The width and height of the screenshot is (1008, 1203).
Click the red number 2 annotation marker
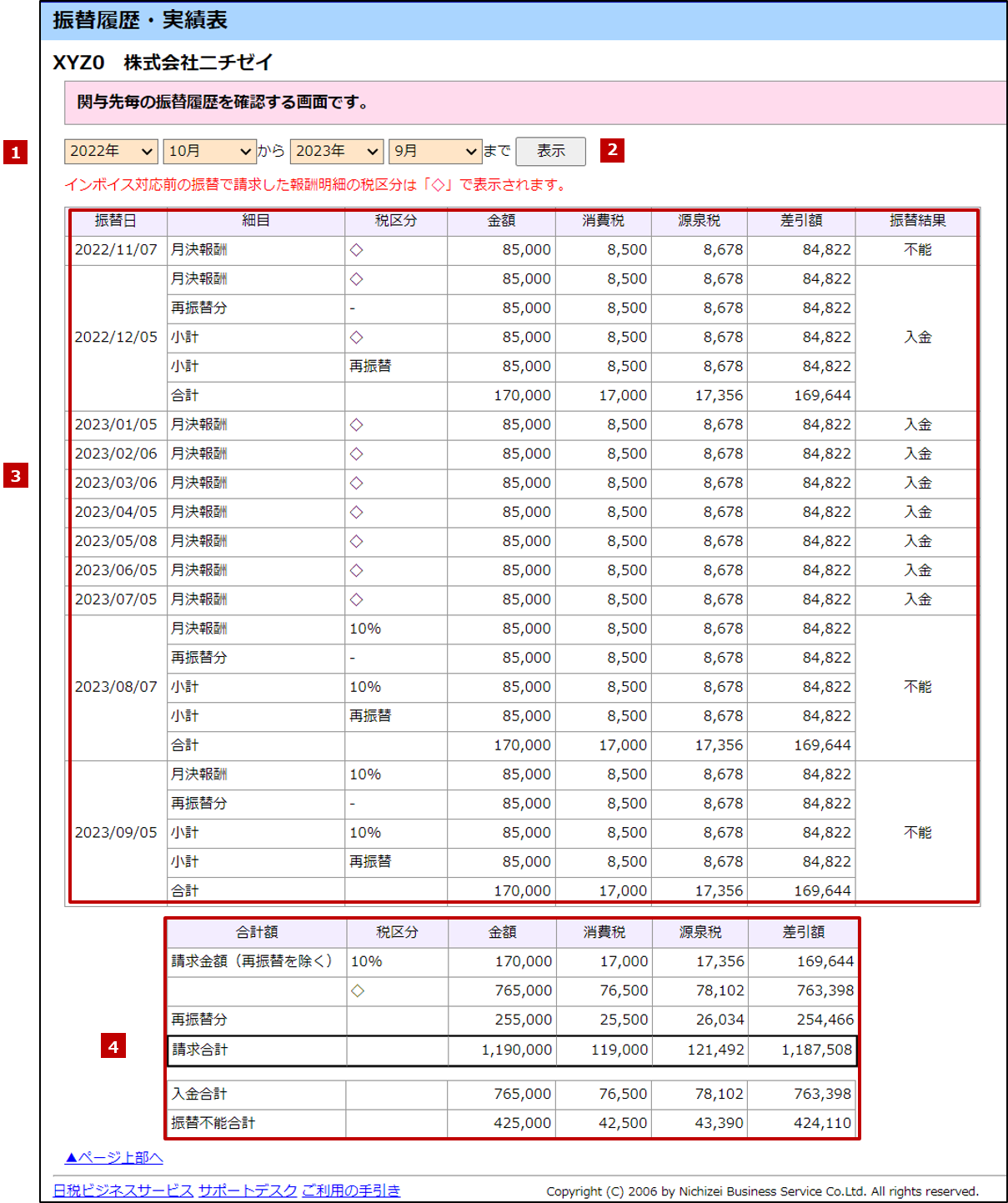612,150
